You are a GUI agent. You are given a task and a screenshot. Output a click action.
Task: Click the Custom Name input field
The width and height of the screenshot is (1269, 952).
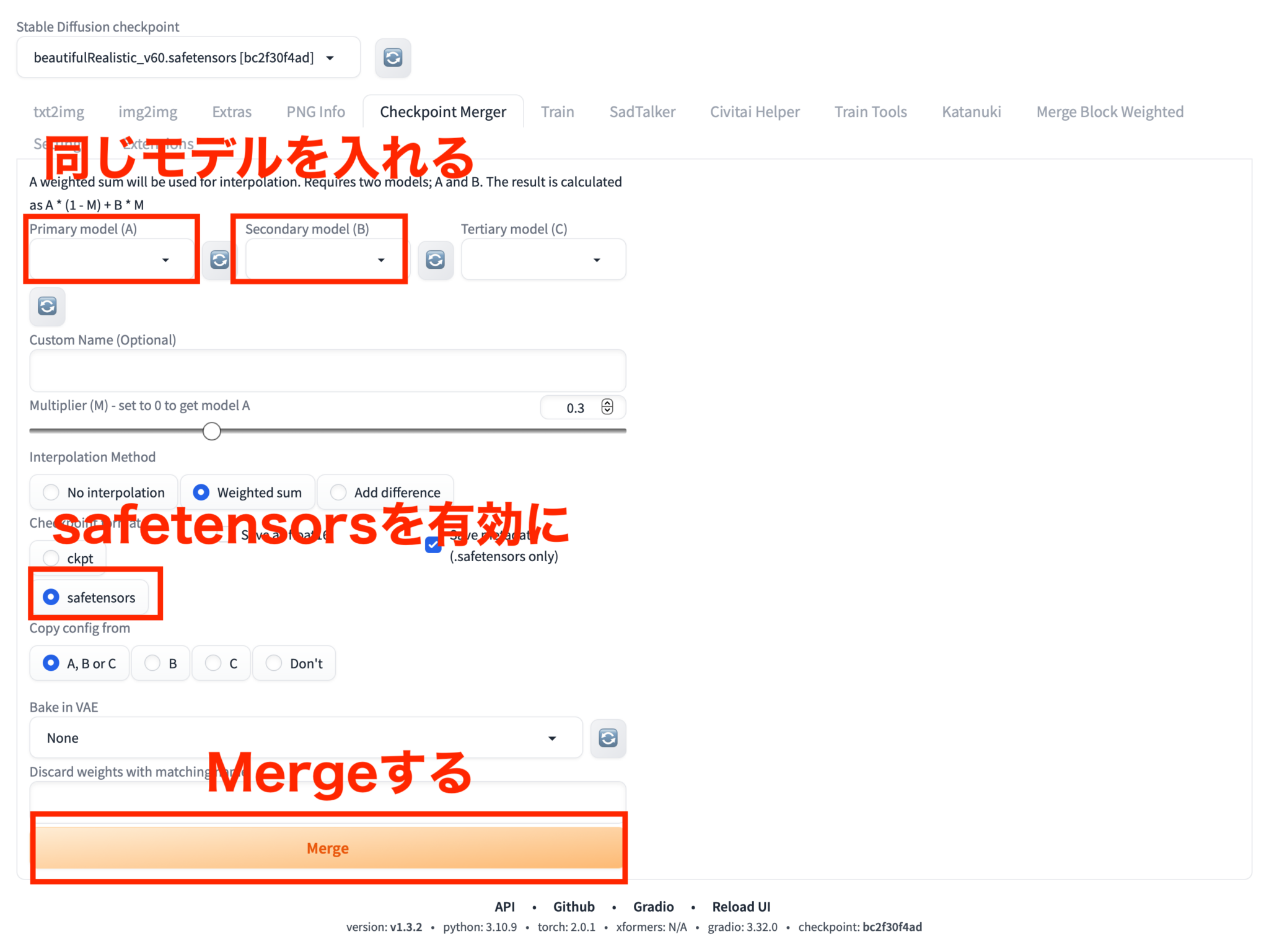pyautogui.click(x=329, y=371)
